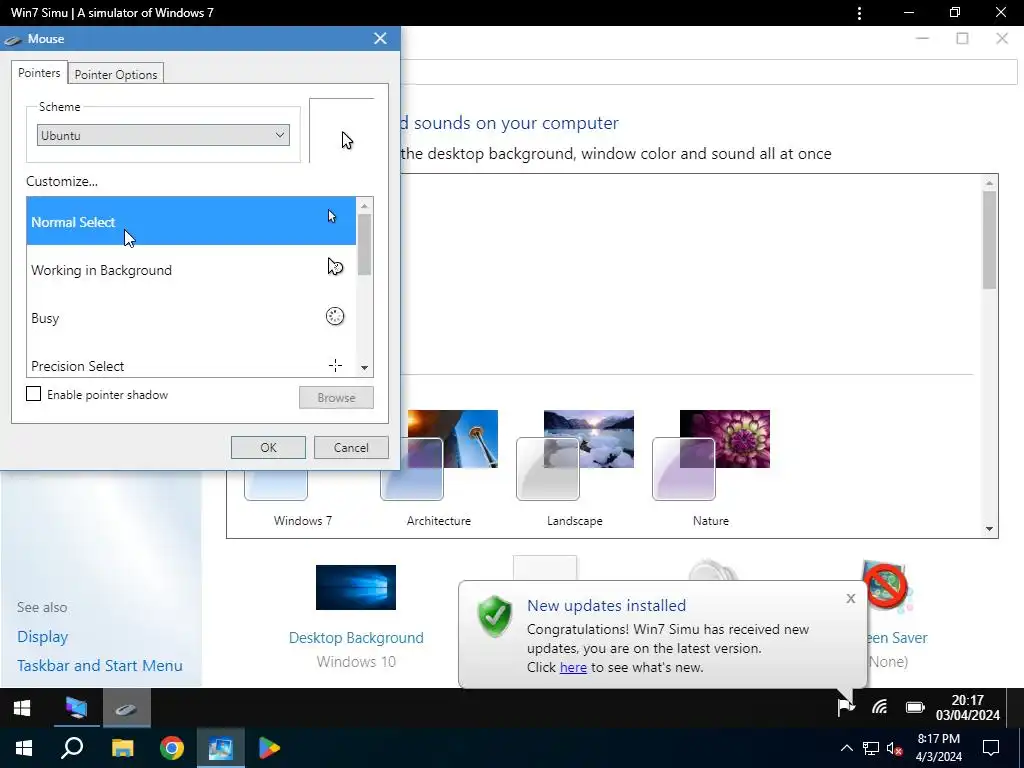Click the themes list scrollbar thumb
1024x768 pixels.
click(989, 239)
